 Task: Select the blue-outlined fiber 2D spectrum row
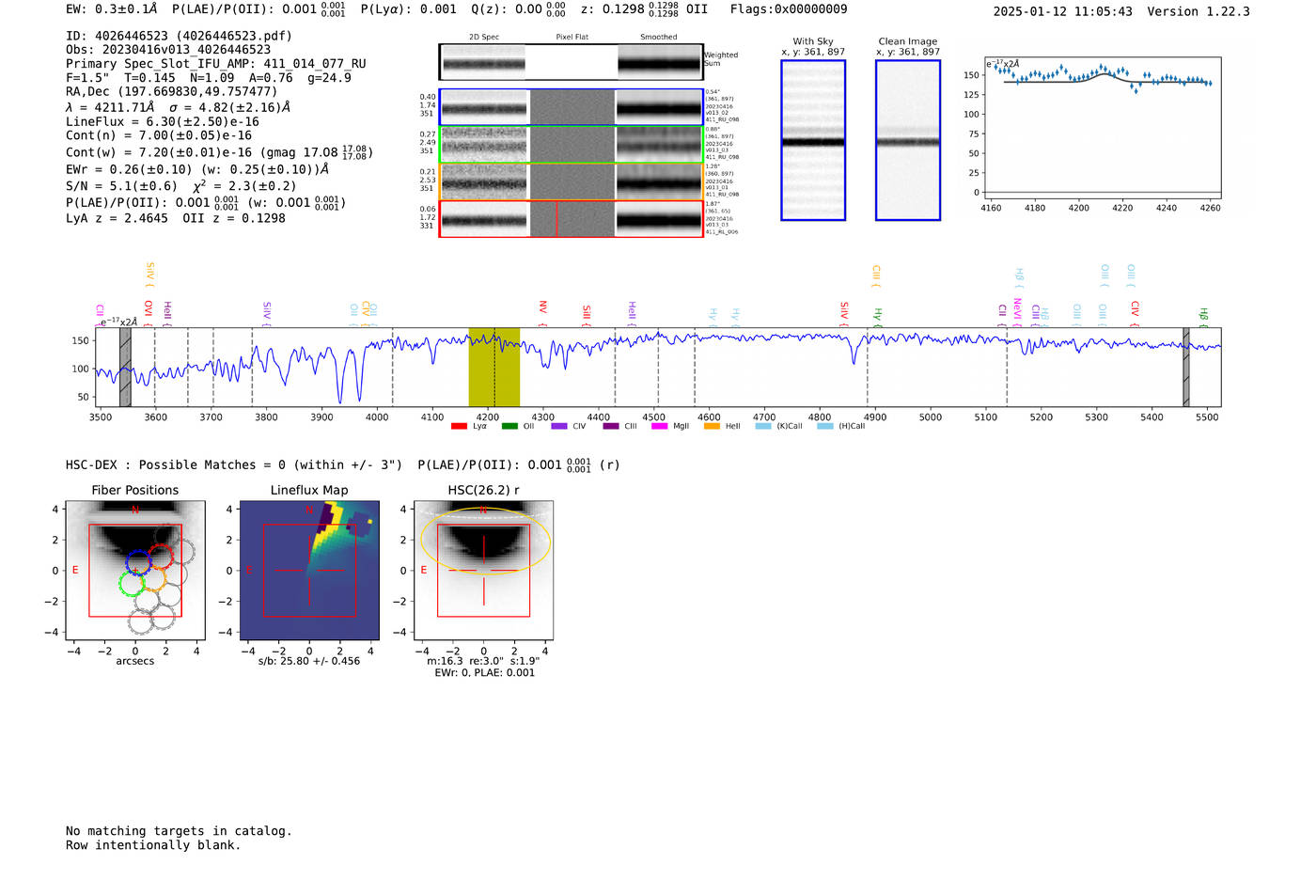[572, 107]
